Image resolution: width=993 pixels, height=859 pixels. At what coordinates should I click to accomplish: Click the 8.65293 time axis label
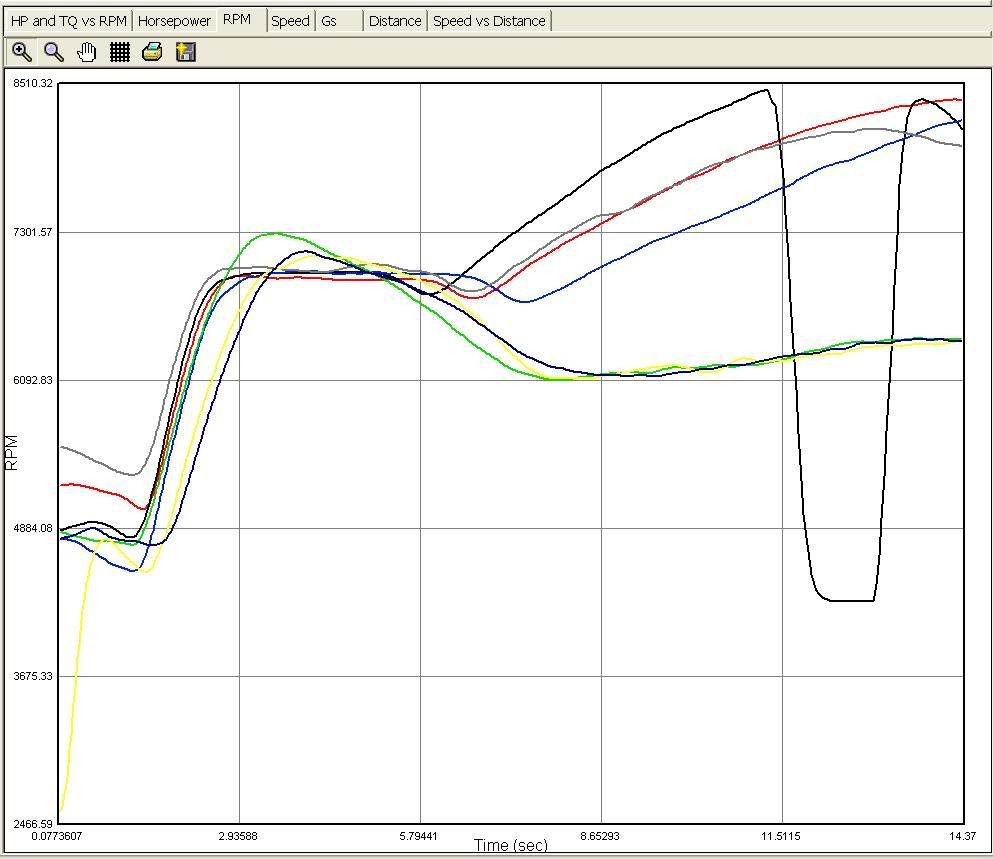pos(600,836)
